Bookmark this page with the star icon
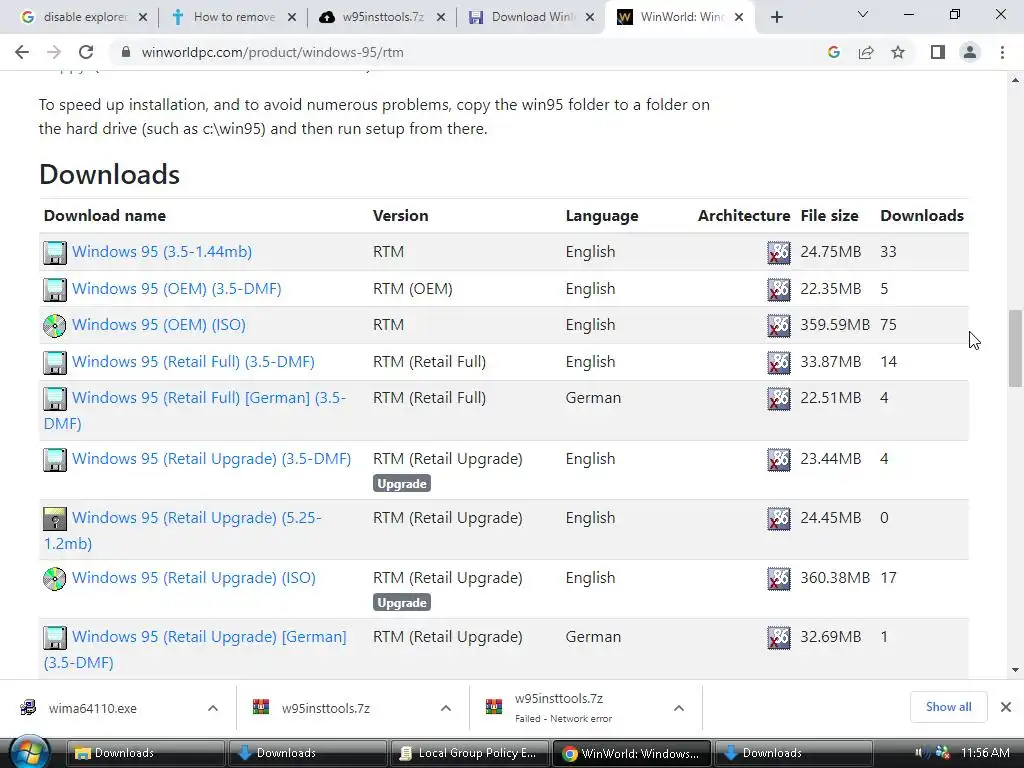The height and width of the screenshot is (768, 1024). 898,52
